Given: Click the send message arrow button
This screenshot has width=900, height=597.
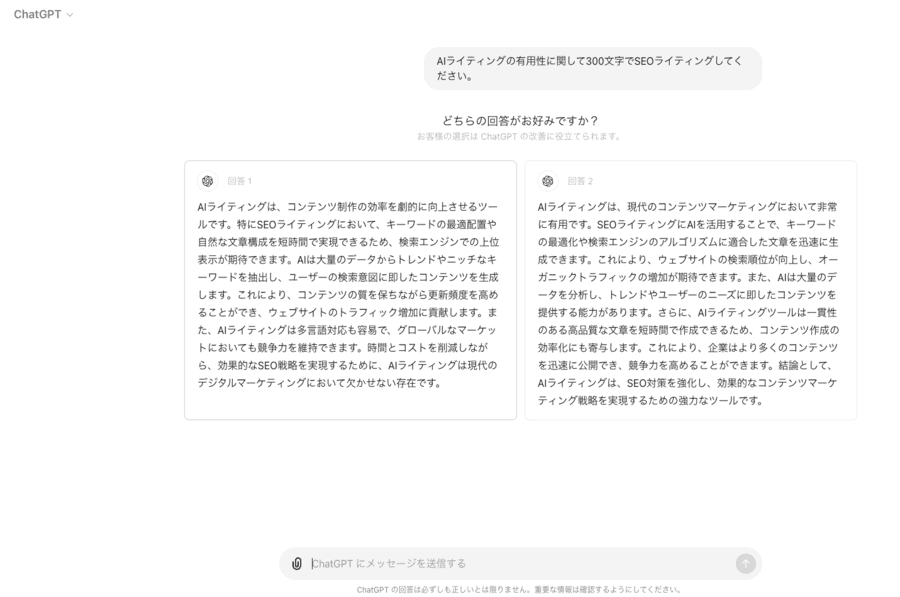Looking at the screenshot, I should point(746,564).
